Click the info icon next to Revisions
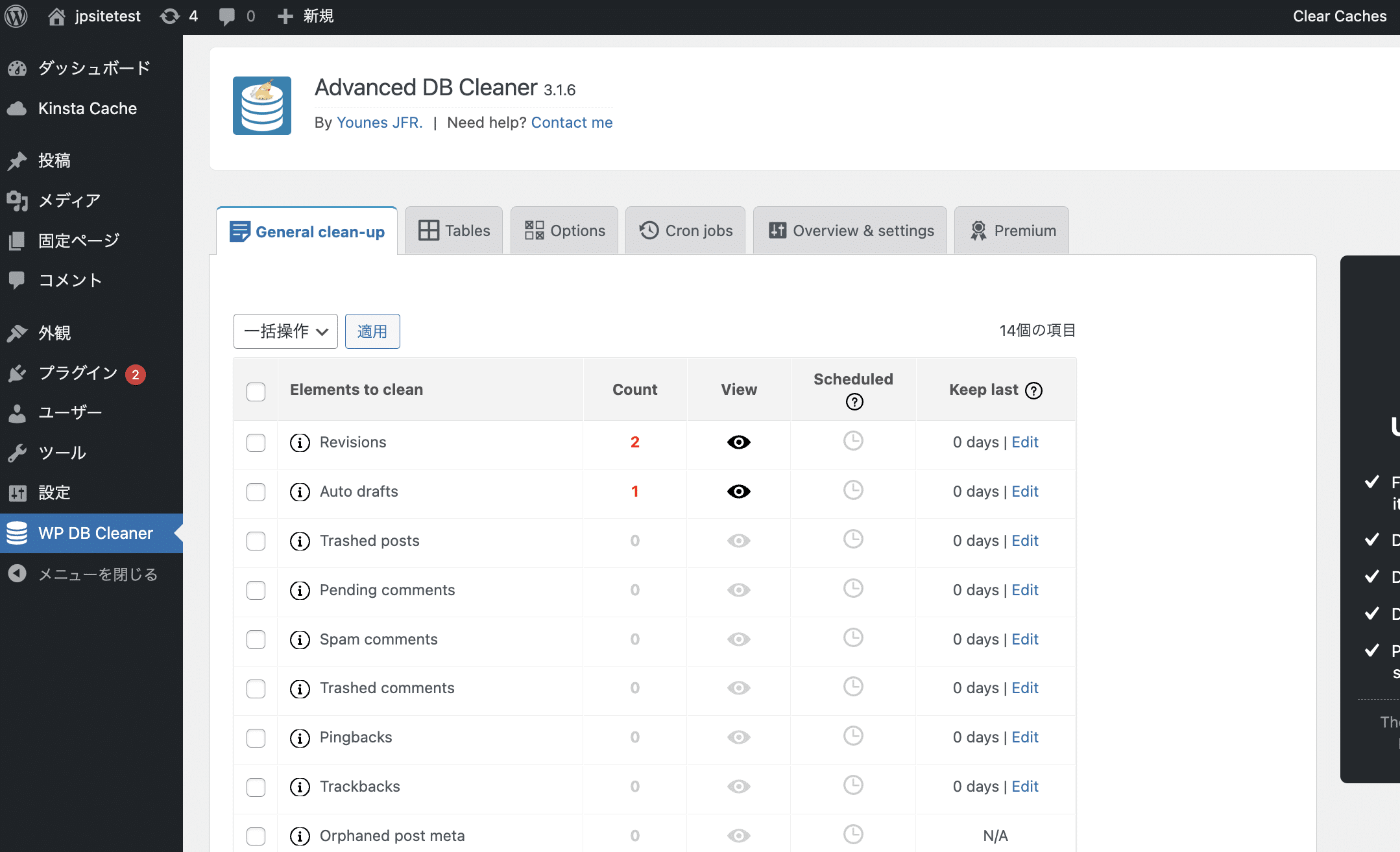1400x852 pixels. (x=299, y=443)
